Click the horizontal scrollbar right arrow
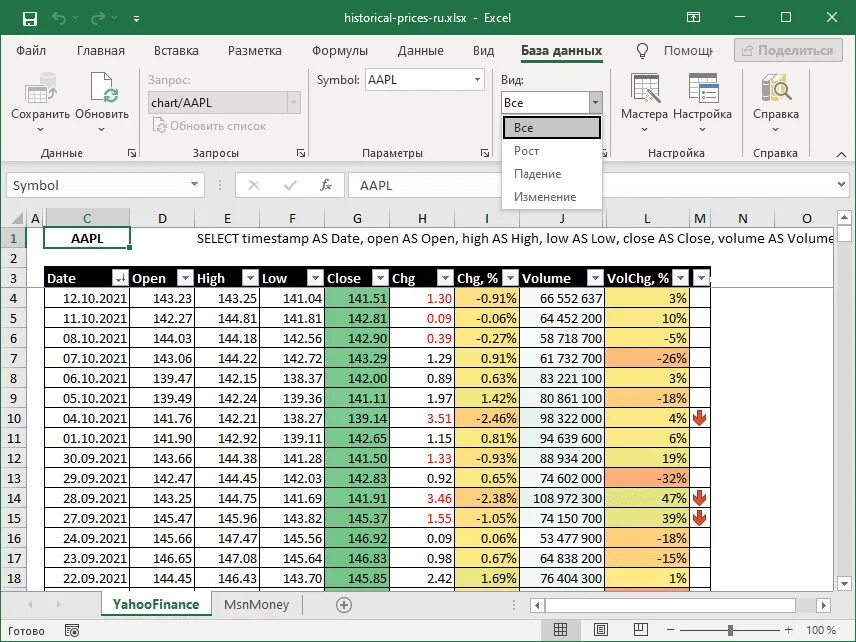The image size is (856, 642). click(x=823, y=605)
